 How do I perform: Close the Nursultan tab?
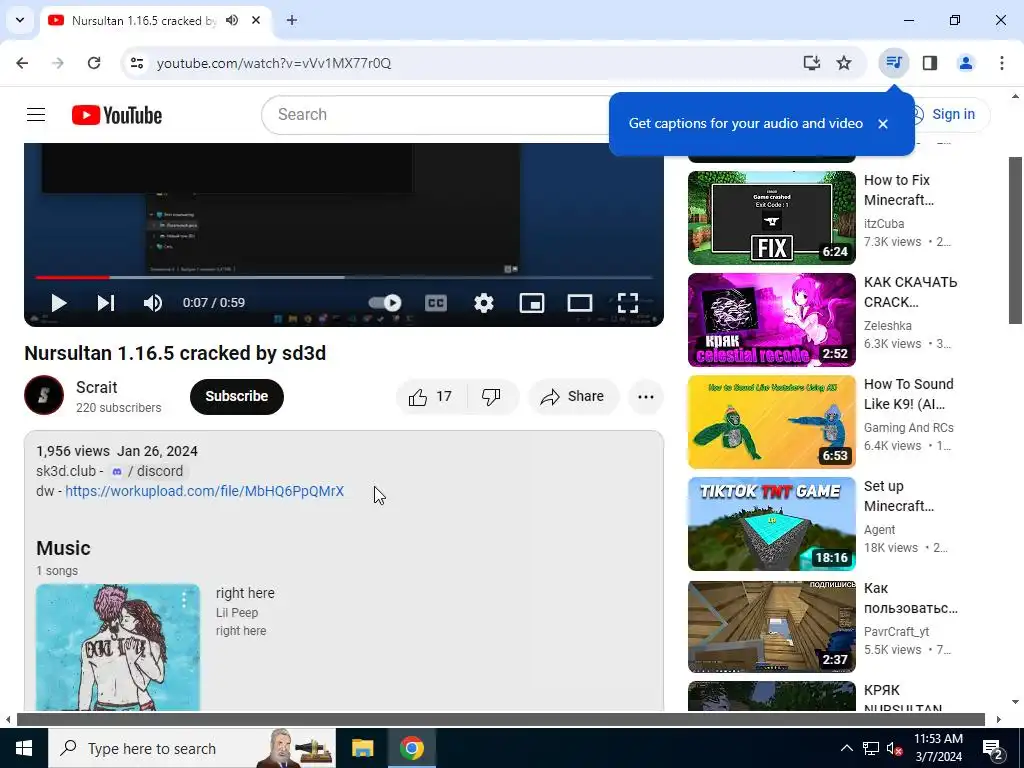pos(256,21)
